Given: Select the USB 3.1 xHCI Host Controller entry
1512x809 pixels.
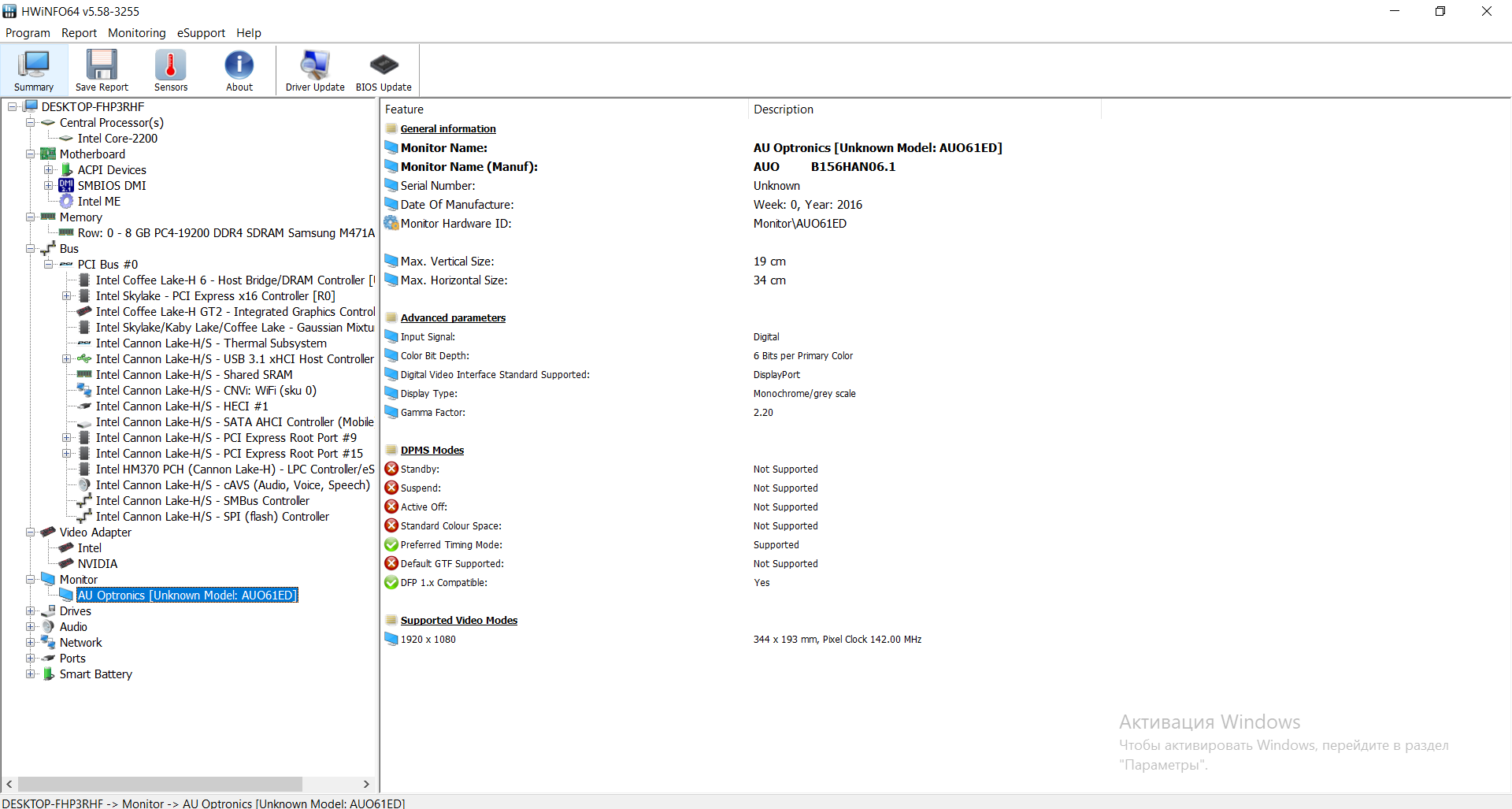Looking at the screenshot, I should coord(235,359).
